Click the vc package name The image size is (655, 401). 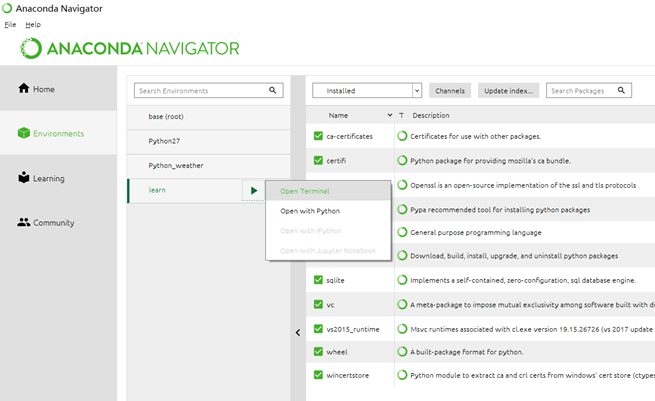[x=330, y=305]
